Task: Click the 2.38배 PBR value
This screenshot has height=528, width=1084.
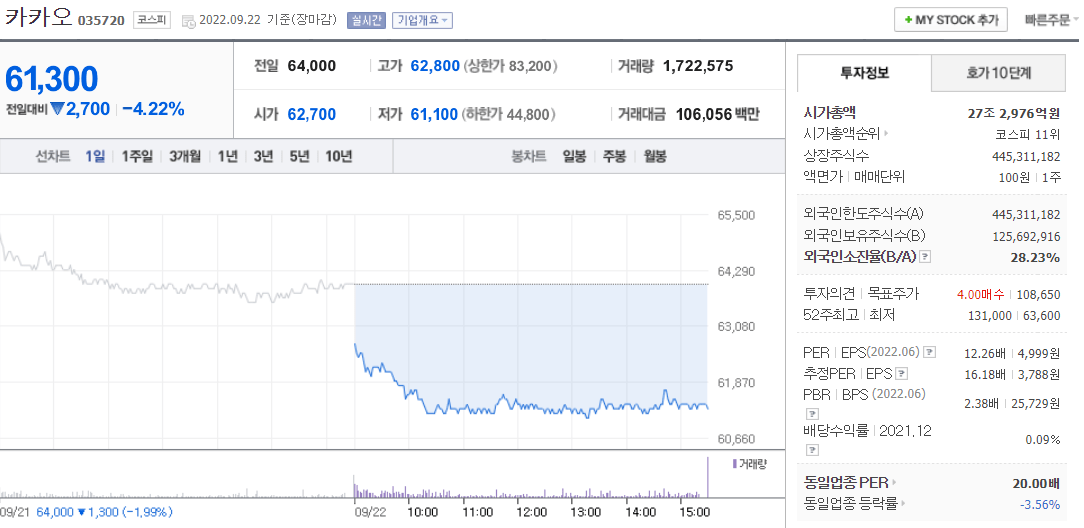Action: click(984, 404)
